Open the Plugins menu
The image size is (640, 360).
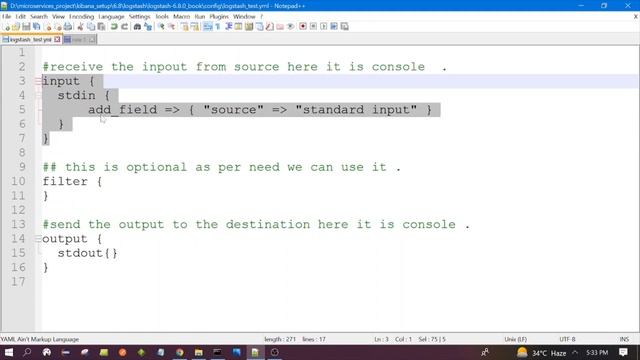[219, 17]
